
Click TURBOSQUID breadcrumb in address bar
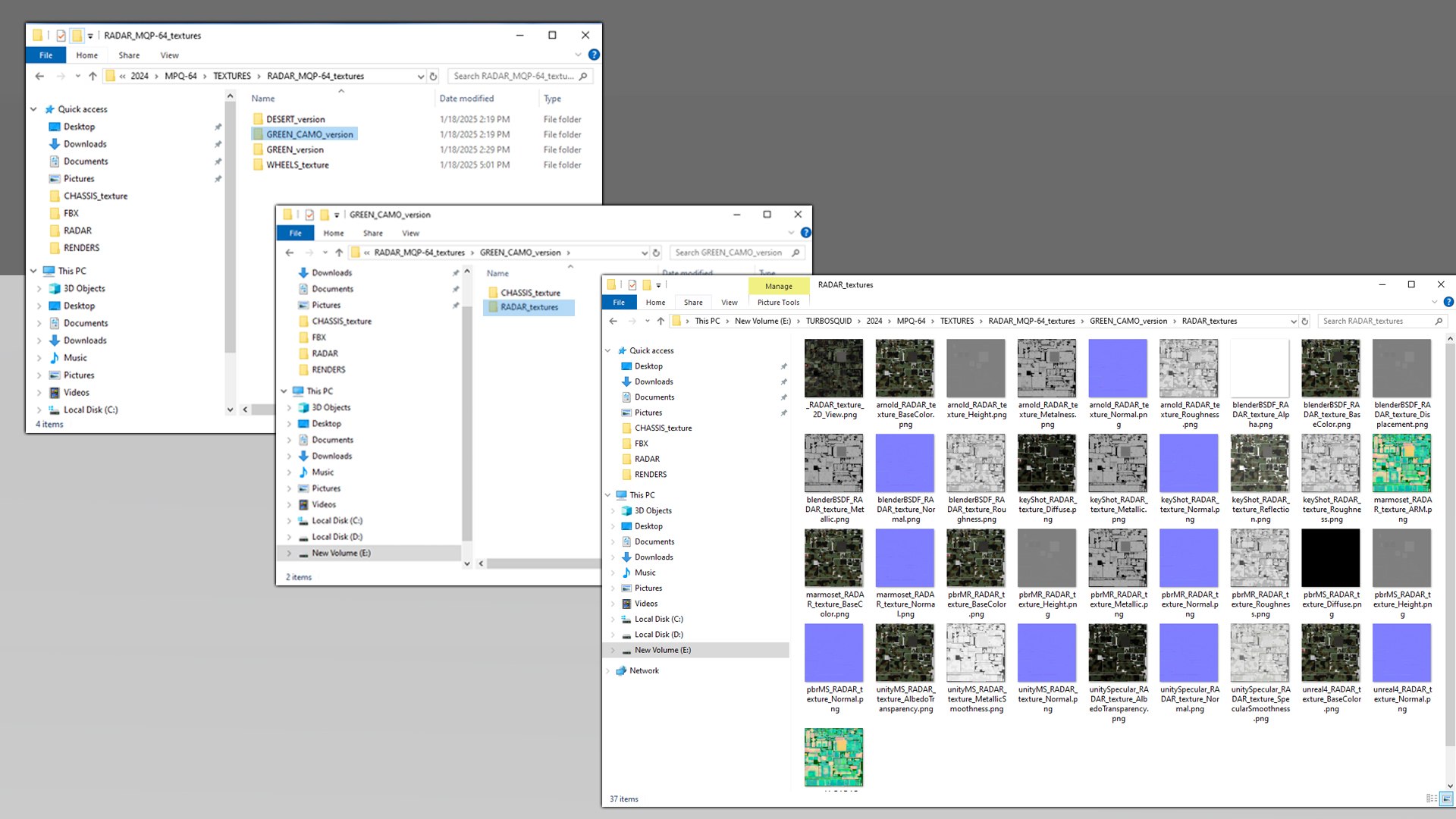828,321
